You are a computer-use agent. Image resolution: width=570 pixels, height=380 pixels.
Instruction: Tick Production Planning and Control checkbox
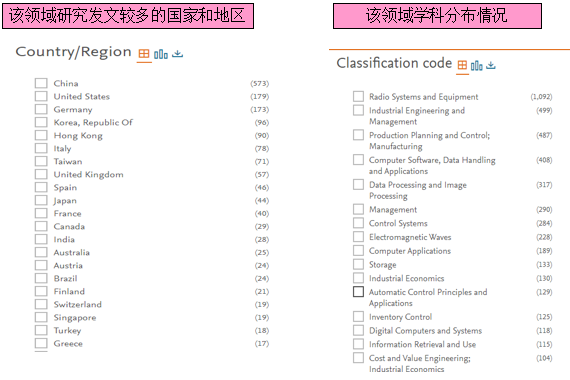[x=358, y=135]
